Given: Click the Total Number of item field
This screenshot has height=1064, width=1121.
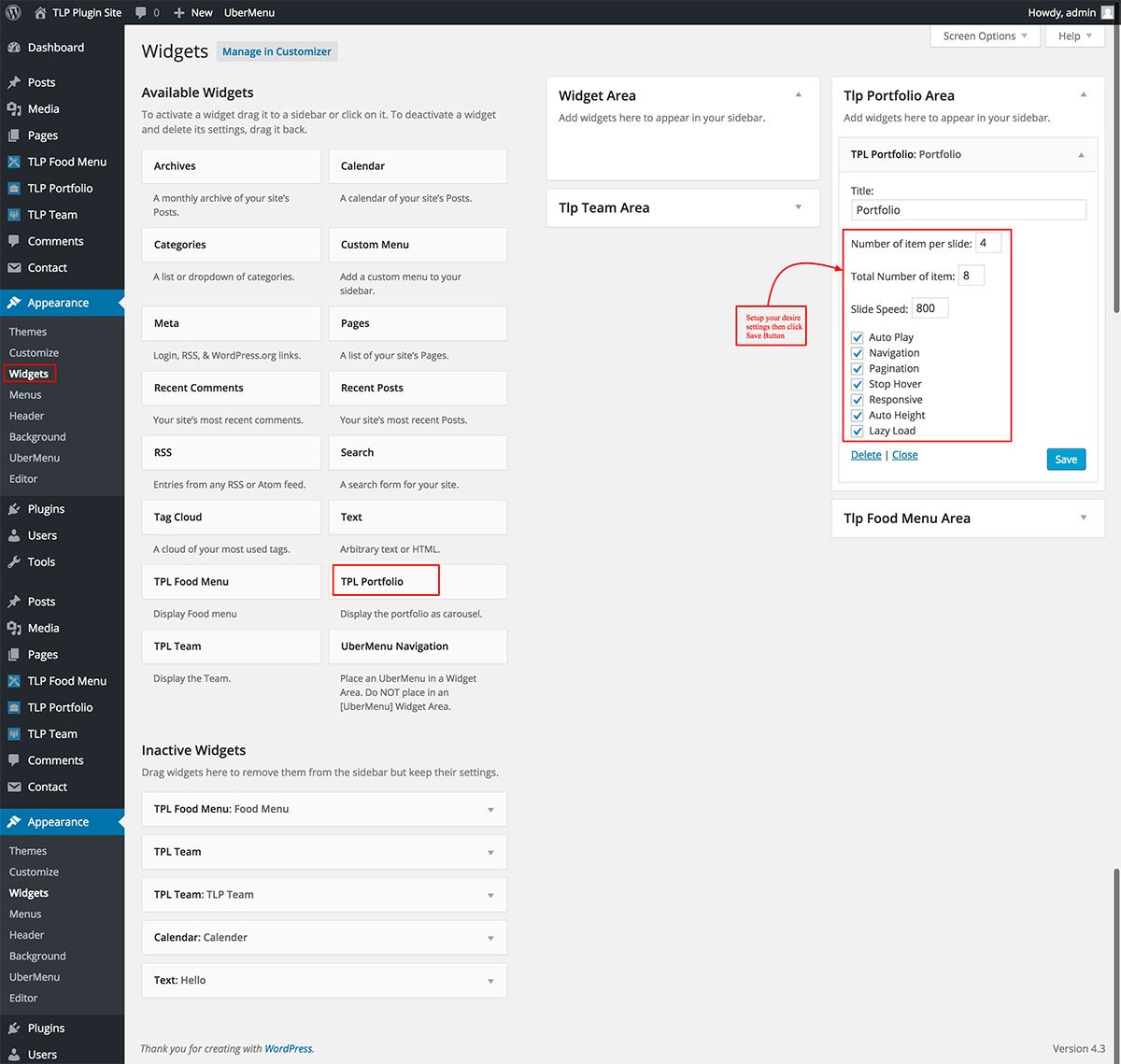Looking at the screenshot, I should pyautogui.click(x=972, y=276).
